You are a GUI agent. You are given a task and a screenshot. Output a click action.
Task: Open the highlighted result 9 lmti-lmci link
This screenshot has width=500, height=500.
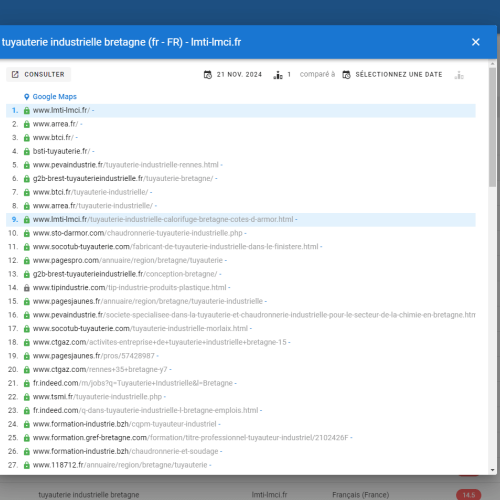coord(163,219)
